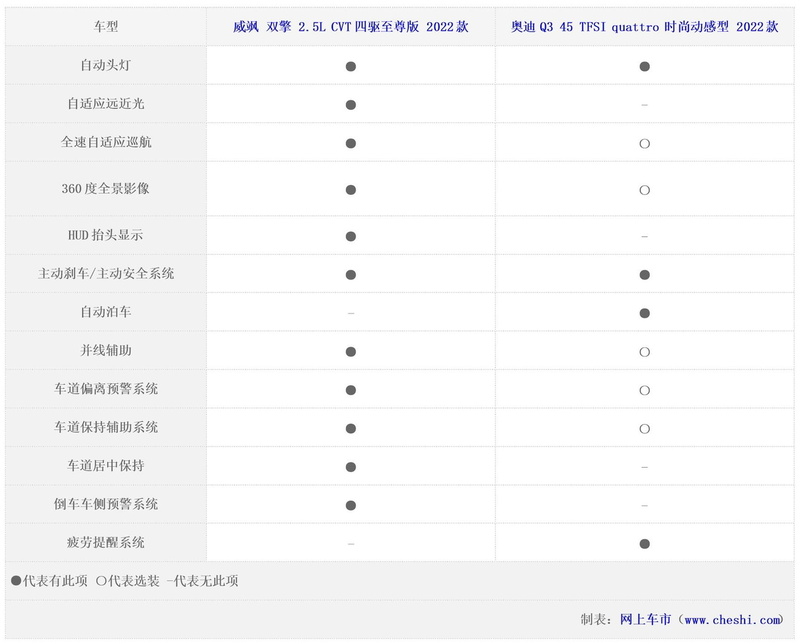Click 威飒 filled dot for 360度全景影像
Screen dimensions: 800x644
point(351,190)
